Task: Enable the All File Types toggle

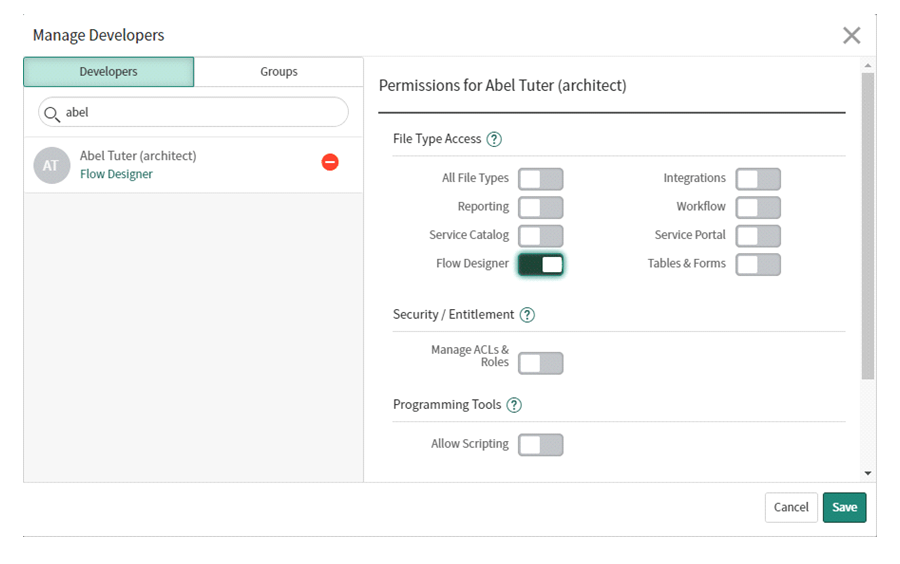Action: pos(540,179)
